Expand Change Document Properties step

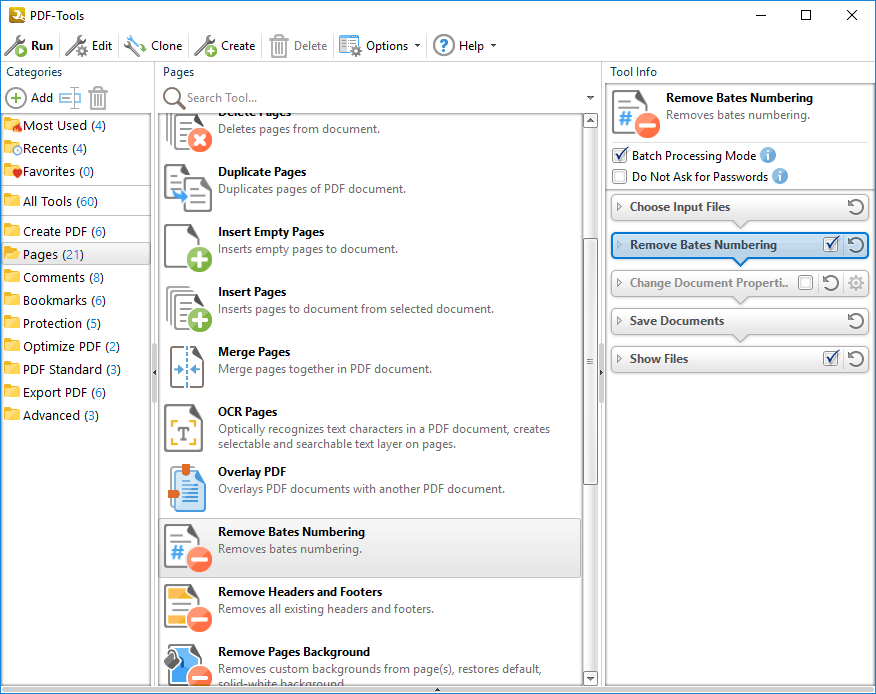(619, 283)
